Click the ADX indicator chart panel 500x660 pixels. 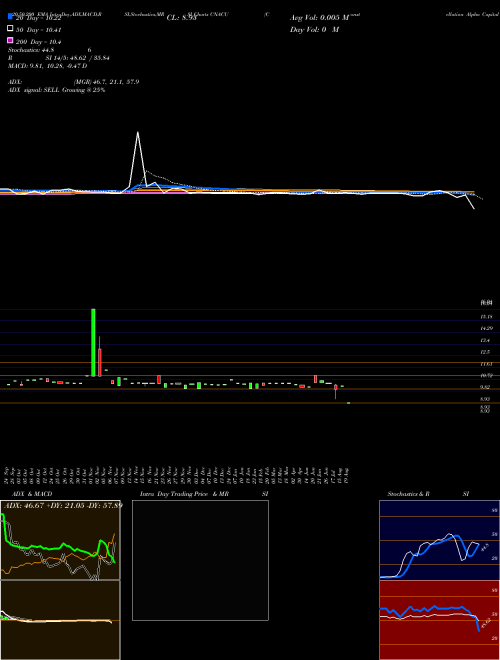tap(60, 540)
